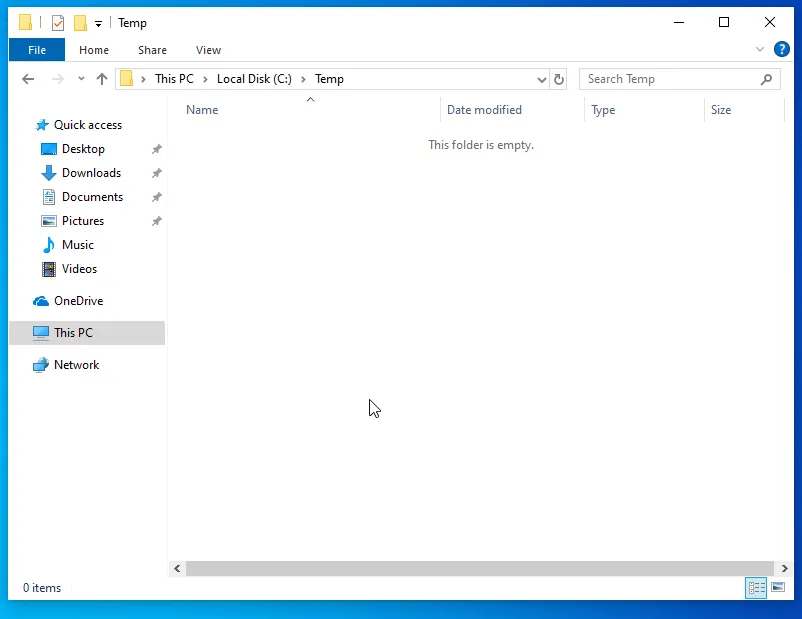The image size is (802, 619).
Task: Click the pin icon next to Documents
Action: 157,197
